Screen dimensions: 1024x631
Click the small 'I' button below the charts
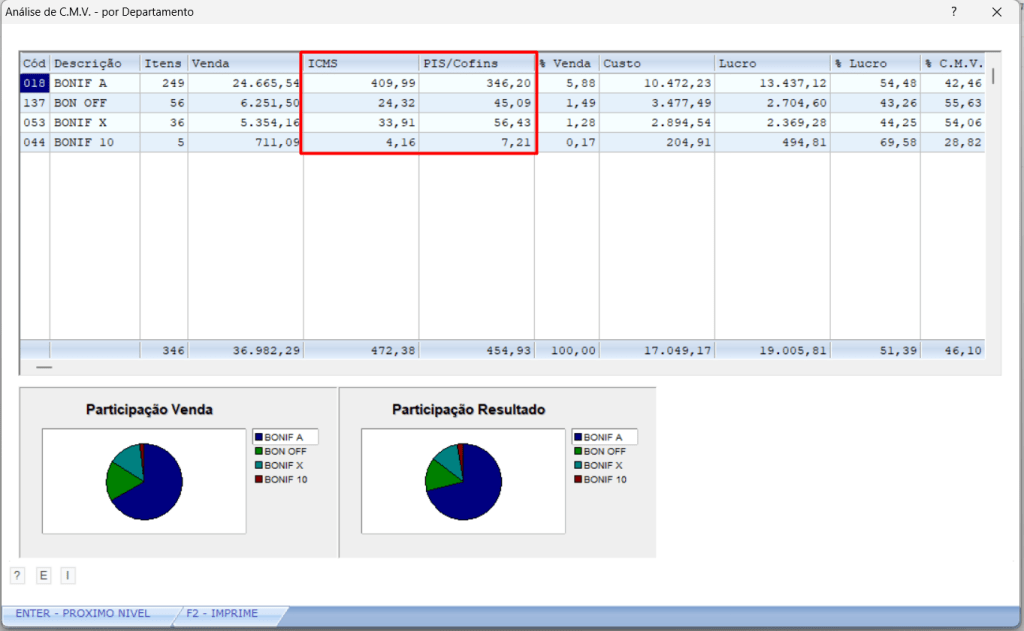[x=67, y=575]
